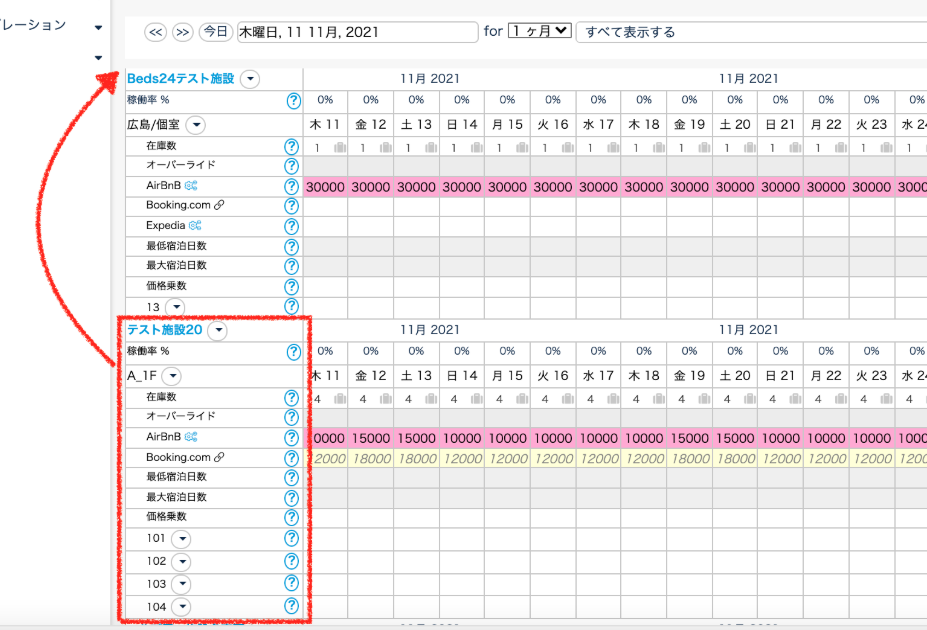
Task: Click the Beds24テスト施設 property link
Action: (180, 79)
